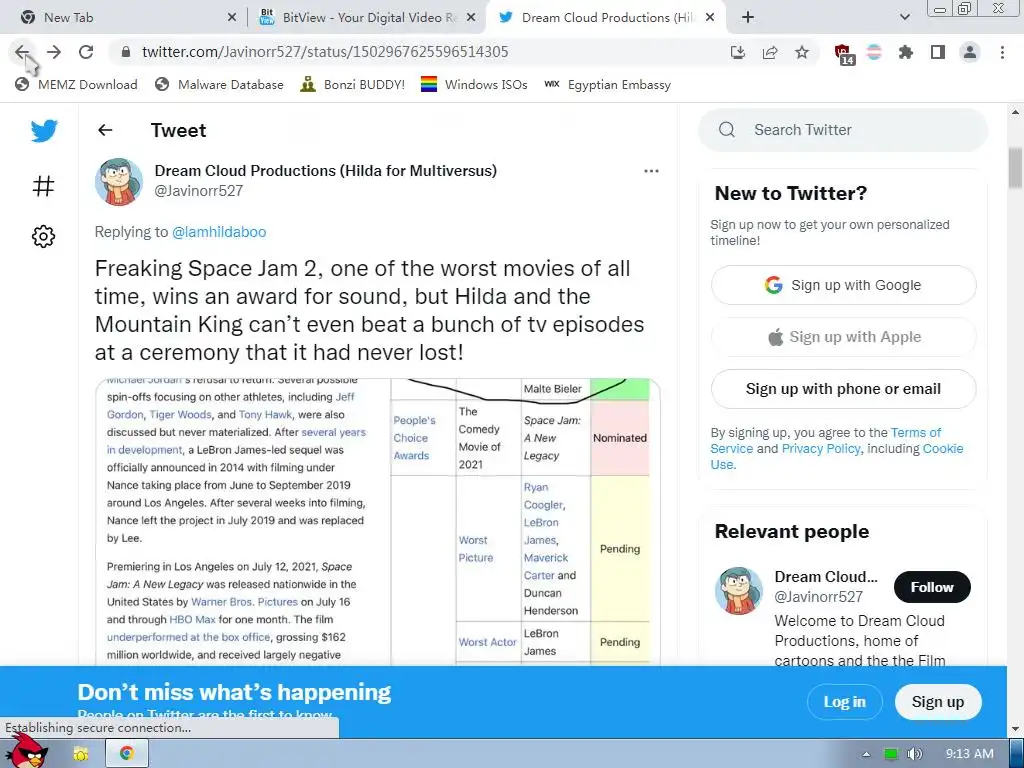The height and width of the screenshot is (768, 1024).
Task: Open the Angry Birds start button
Action: 27,751
